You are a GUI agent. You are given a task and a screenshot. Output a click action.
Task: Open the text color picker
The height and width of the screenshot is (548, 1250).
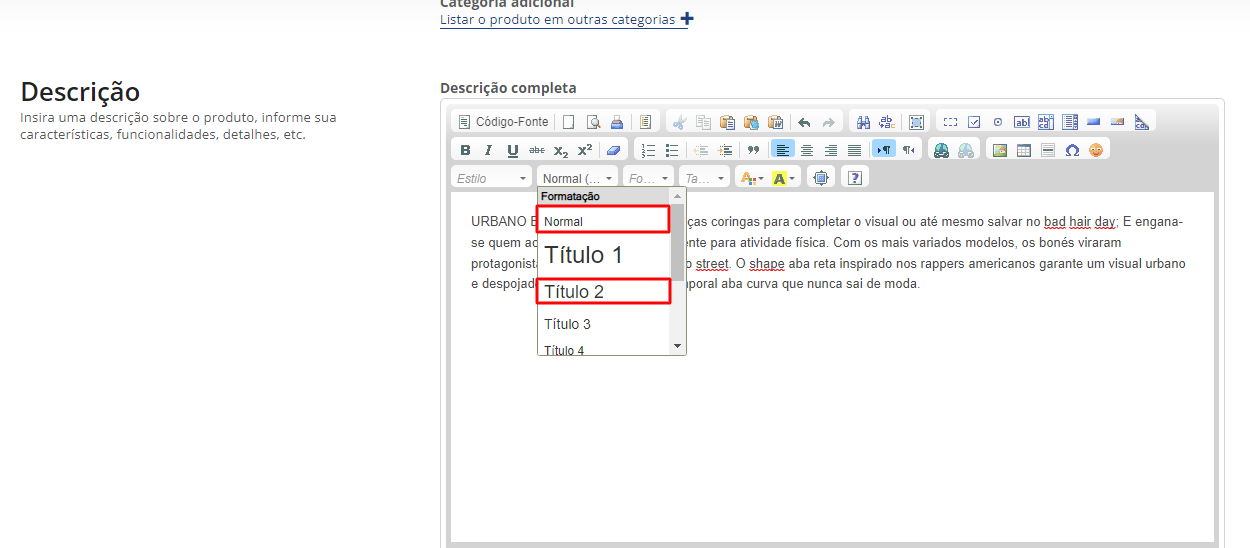[751, 178]
